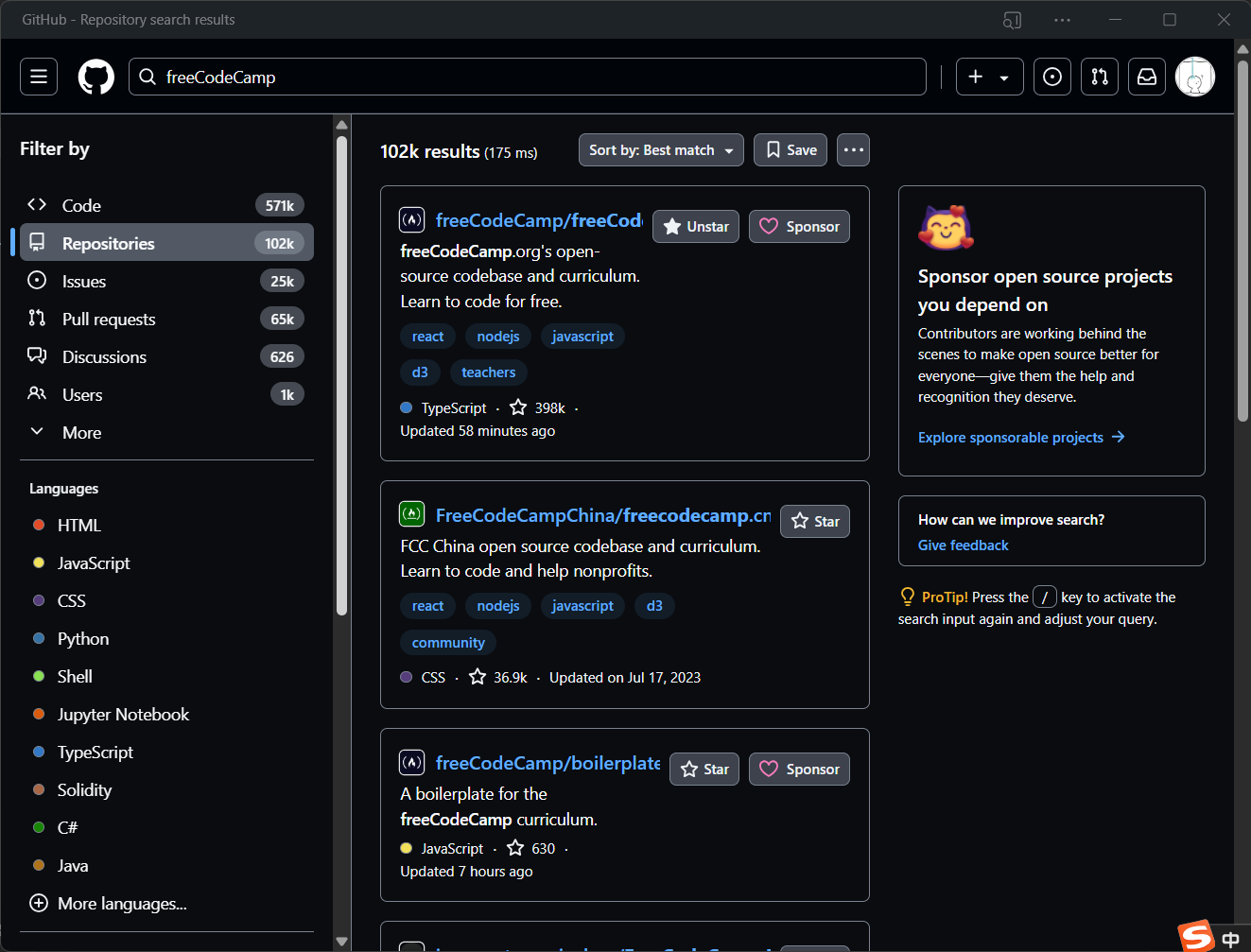Click the Save search button
1251x952 pixels.
791,150
